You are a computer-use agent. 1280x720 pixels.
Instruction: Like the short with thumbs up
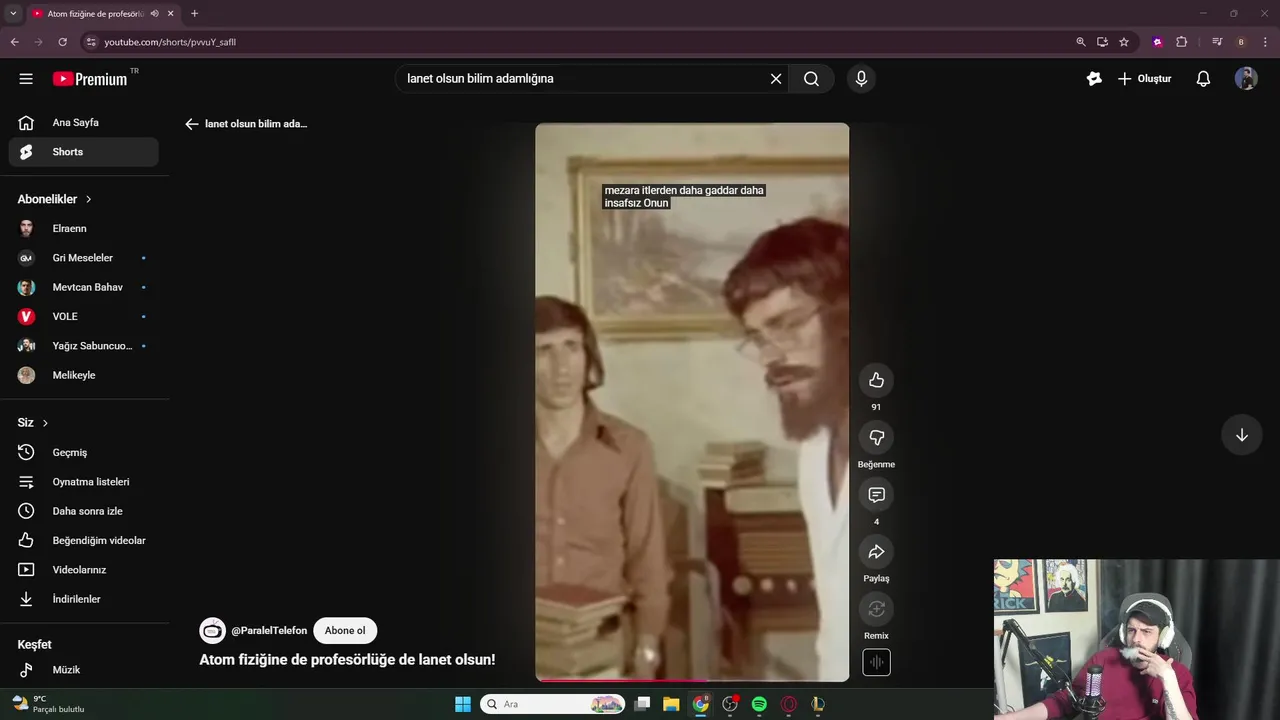(876, 380)
